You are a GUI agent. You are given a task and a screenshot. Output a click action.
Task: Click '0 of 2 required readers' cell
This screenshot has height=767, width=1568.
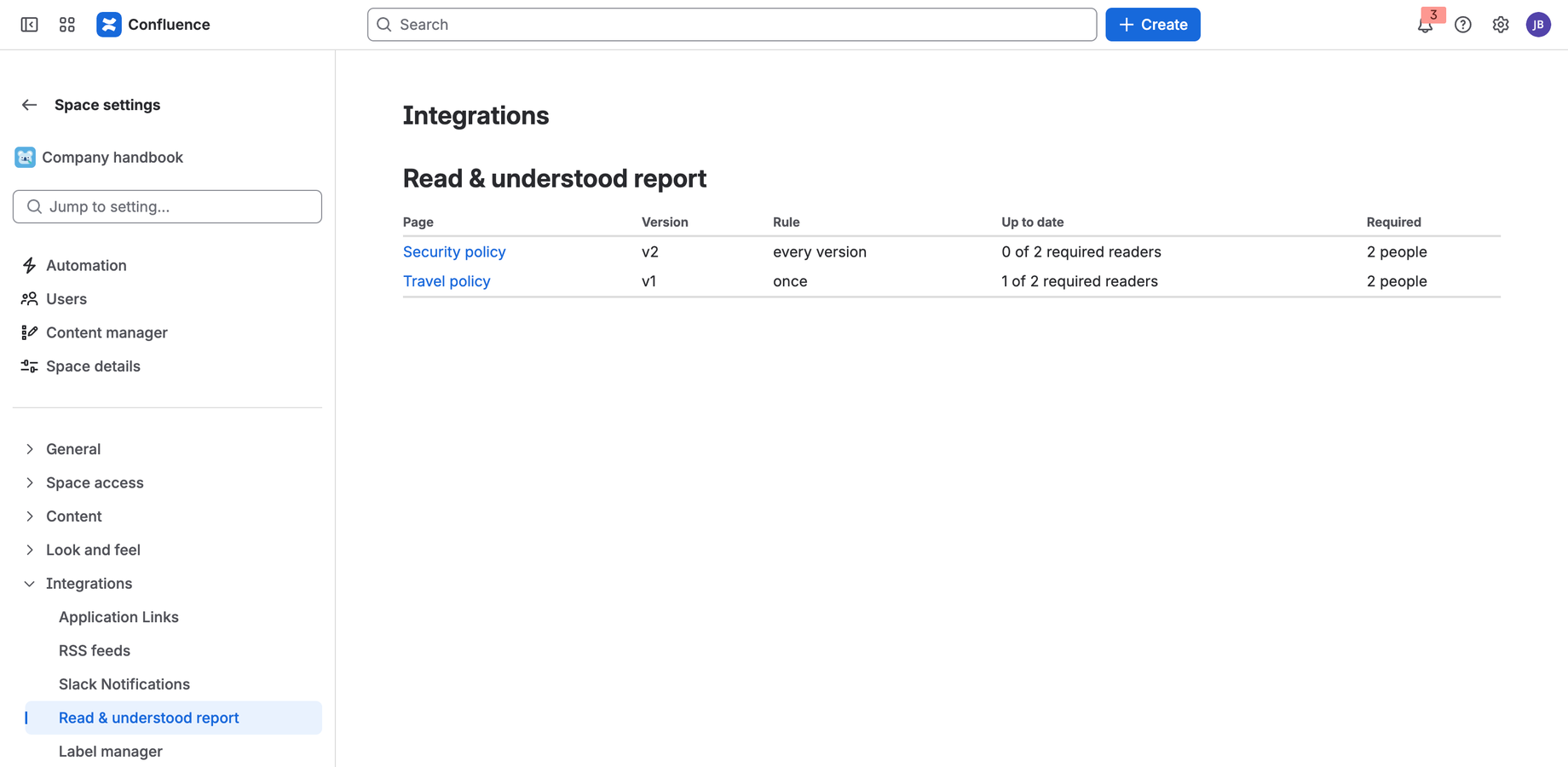coord(1081,252)
